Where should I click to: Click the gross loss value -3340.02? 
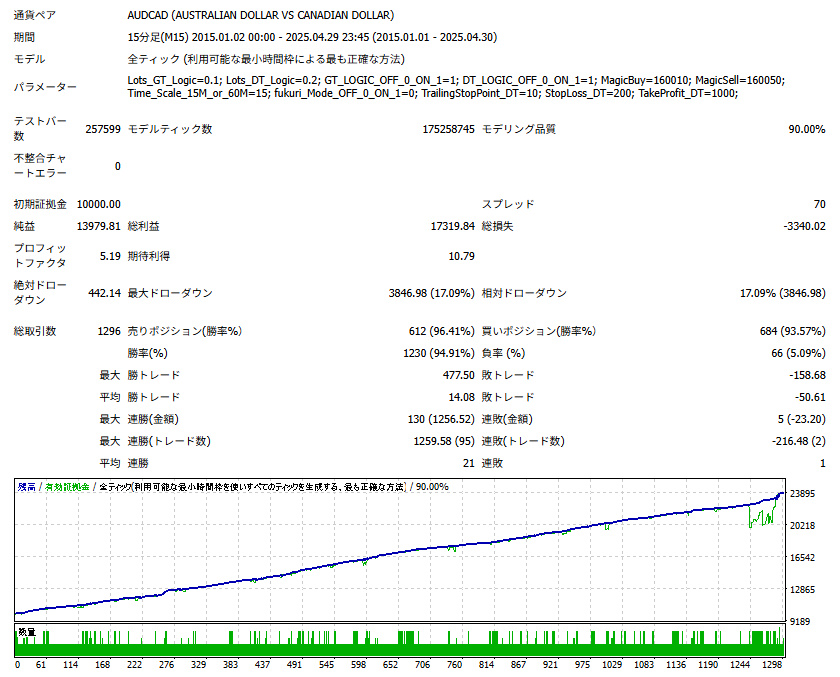[804, 226]
